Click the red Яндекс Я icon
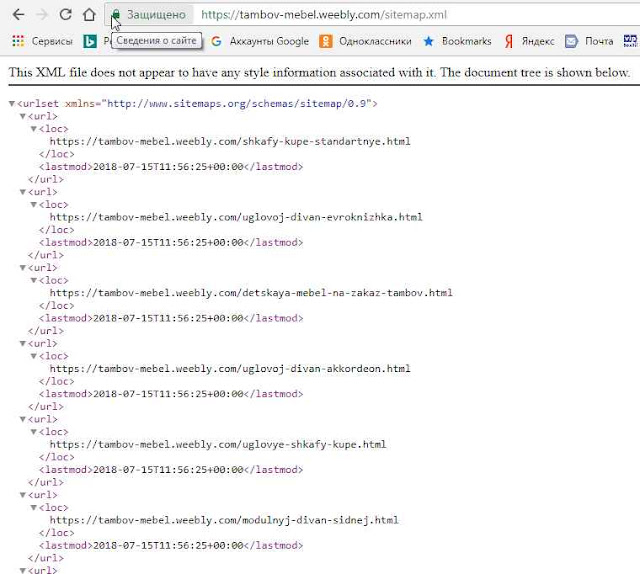Screen dimensions: 640x574 509,41
